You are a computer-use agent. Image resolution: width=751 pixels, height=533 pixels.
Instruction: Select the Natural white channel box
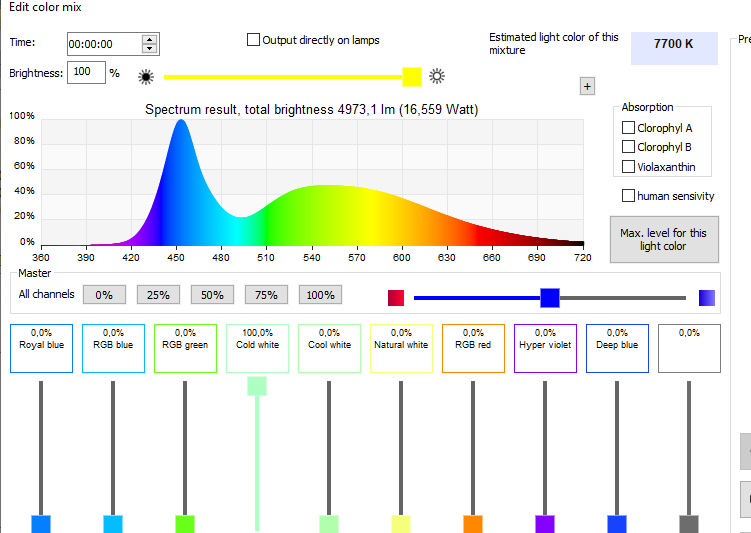click(x=401, y=348)
